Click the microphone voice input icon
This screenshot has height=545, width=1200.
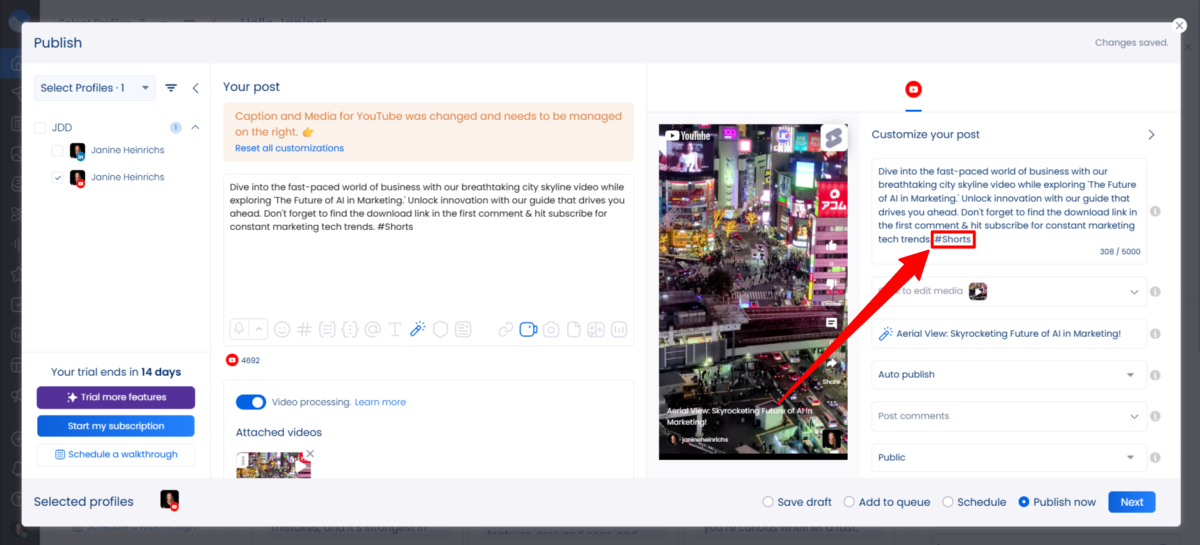(239, 329)
